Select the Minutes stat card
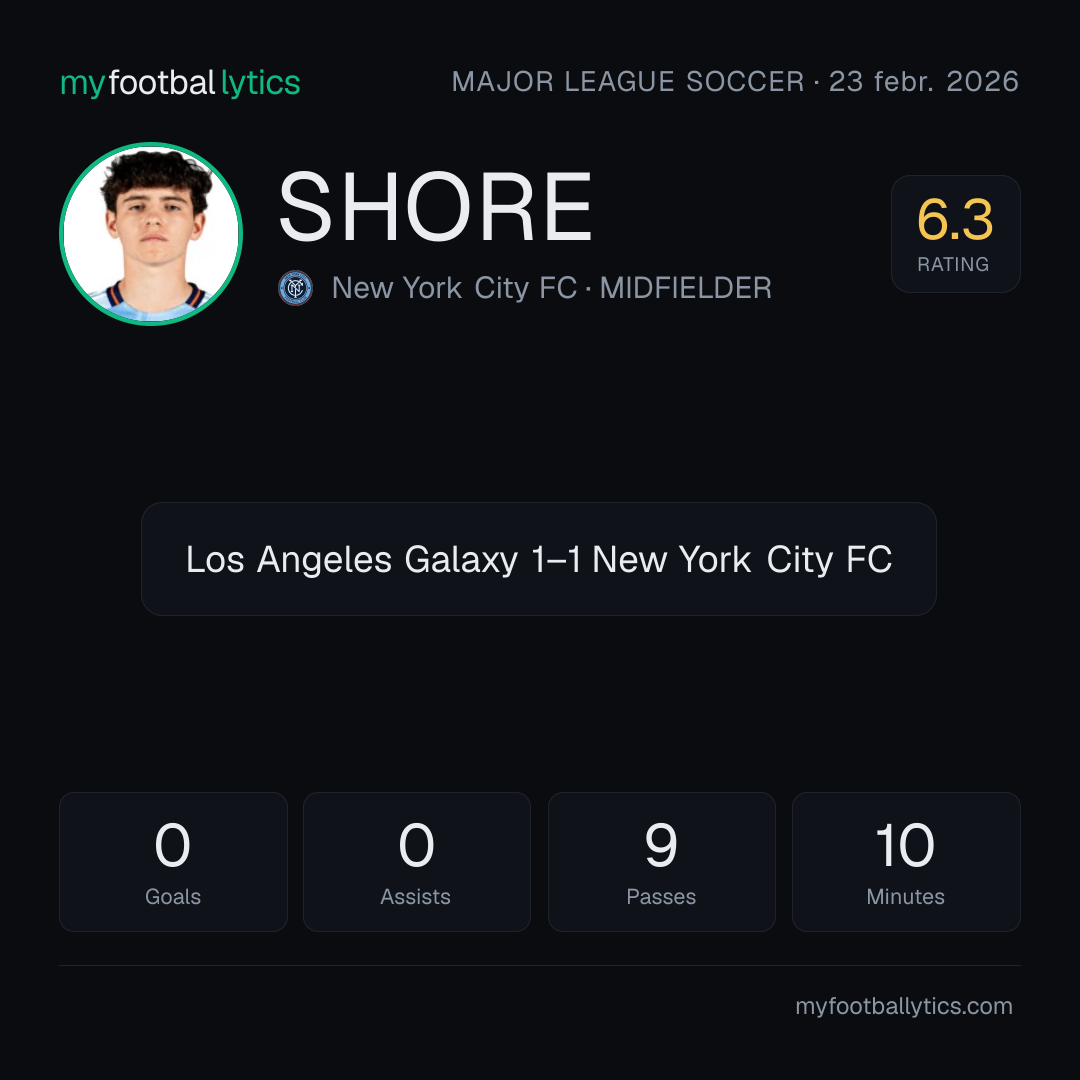This screenshot has height=1080, width=1080. (906, 862)
